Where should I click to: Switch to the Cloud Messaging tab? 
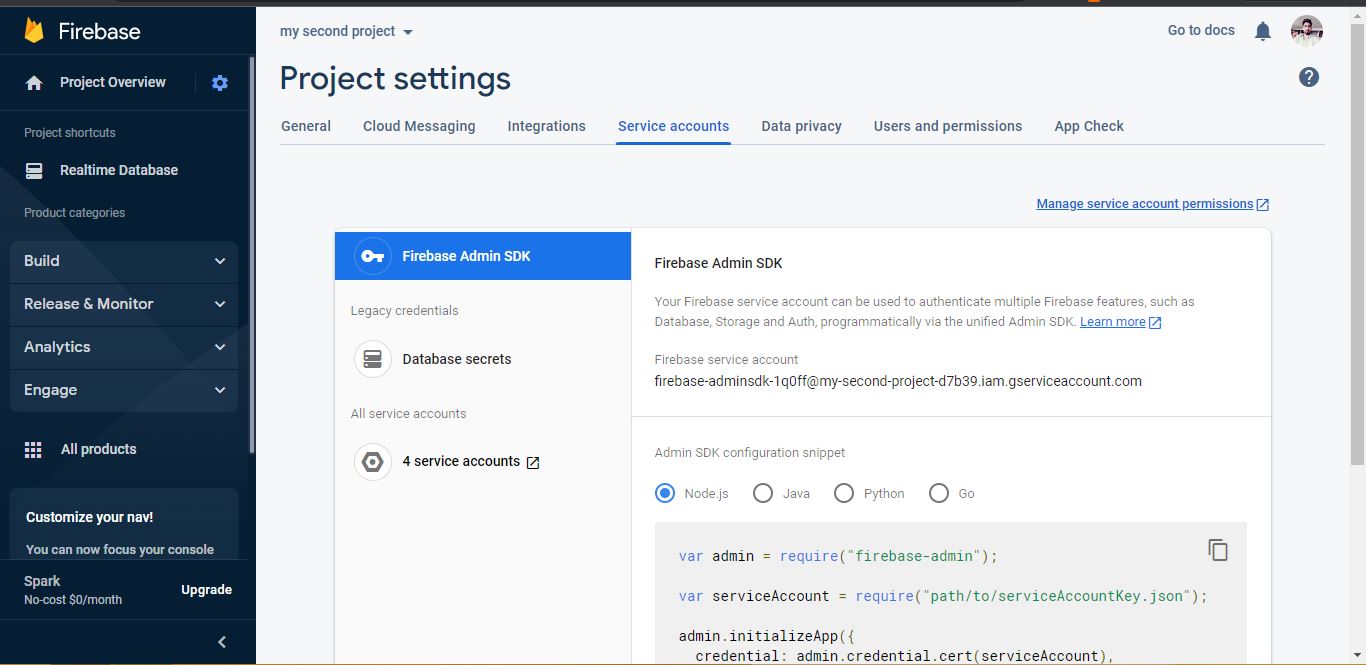[419, 126]
